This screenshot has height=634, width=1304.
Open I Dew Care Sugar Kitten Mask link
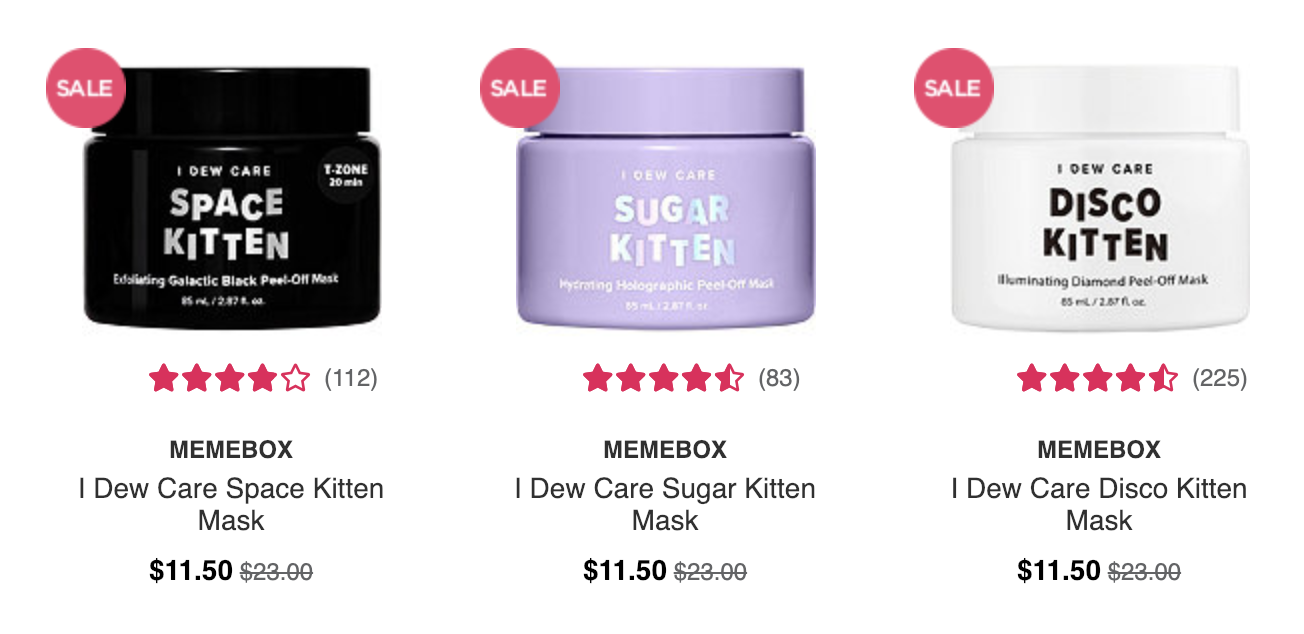(665, 505)
